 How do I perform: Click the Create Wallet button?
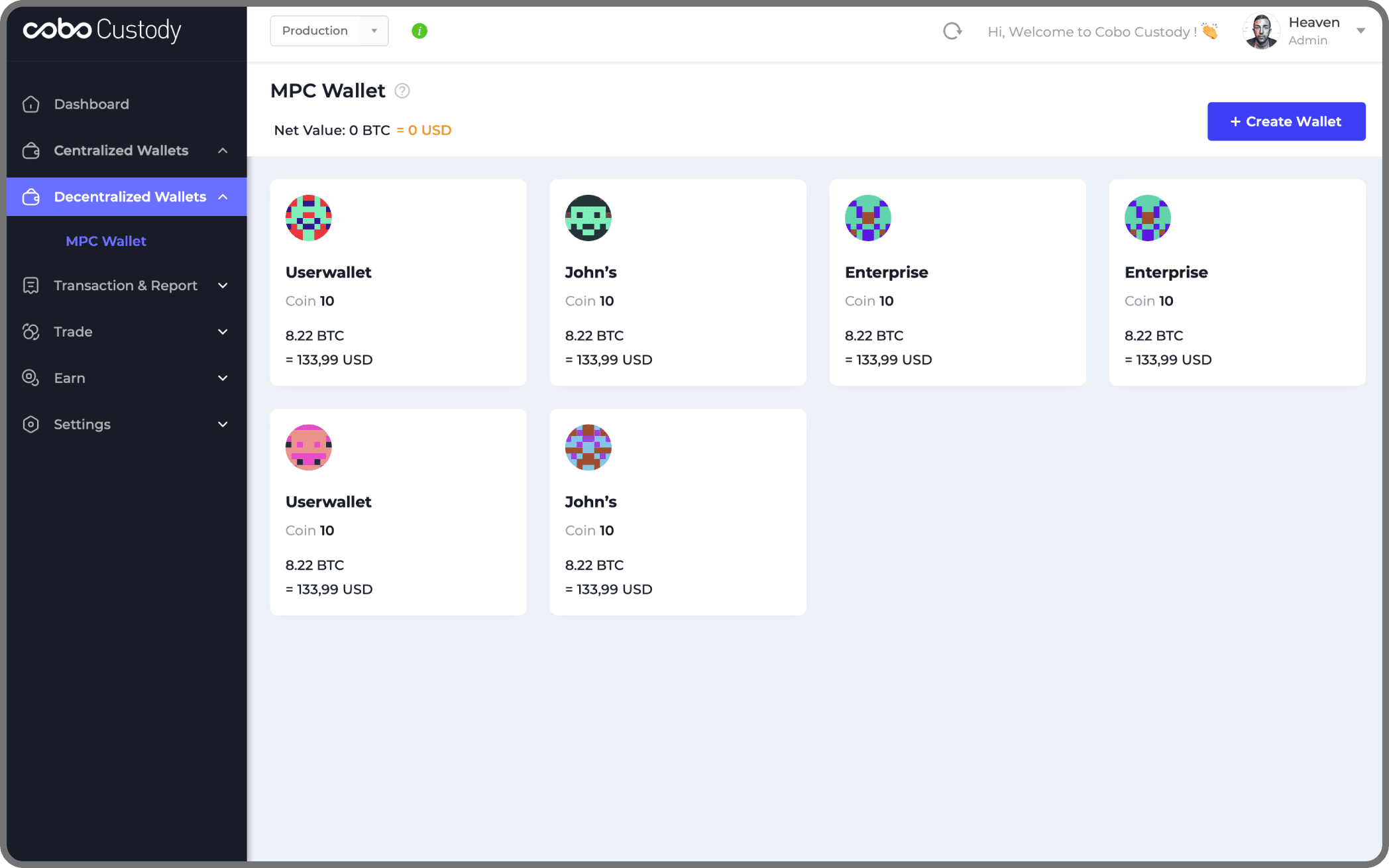point(1286,121)
